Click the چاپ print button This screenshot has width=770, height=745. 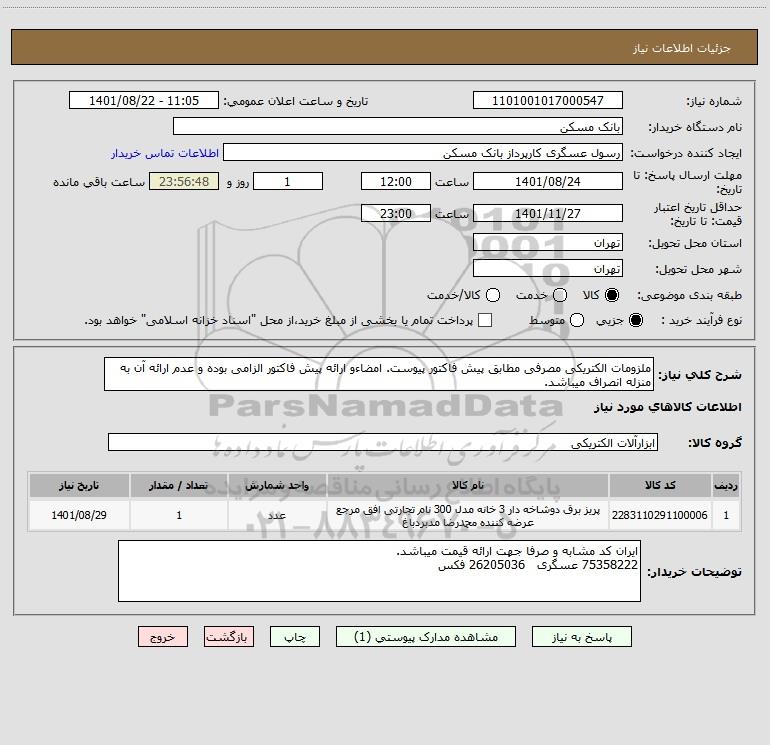coord(295,637)
